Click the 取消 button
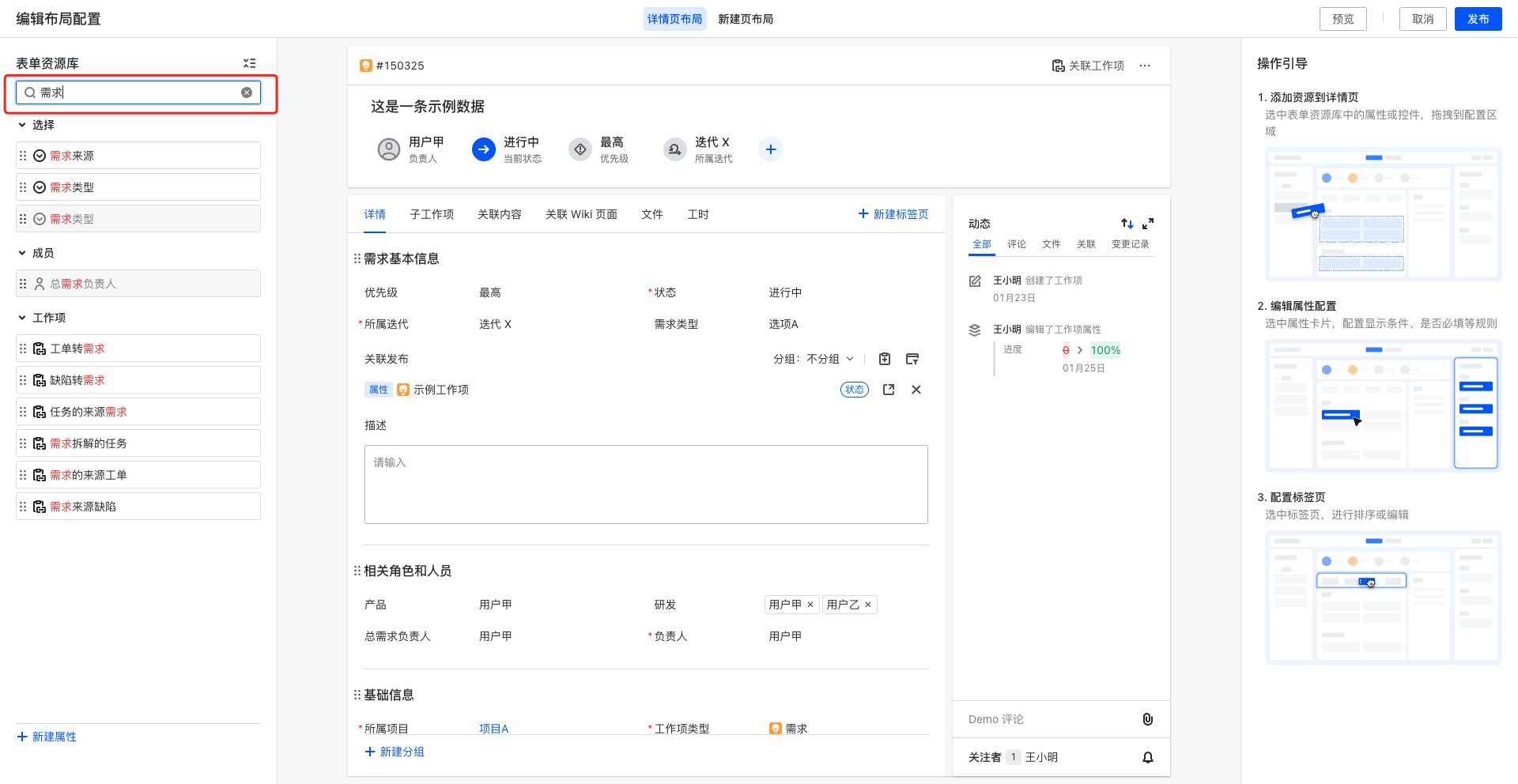This screenshot has width=1518, height=784. coord(1423,19)
